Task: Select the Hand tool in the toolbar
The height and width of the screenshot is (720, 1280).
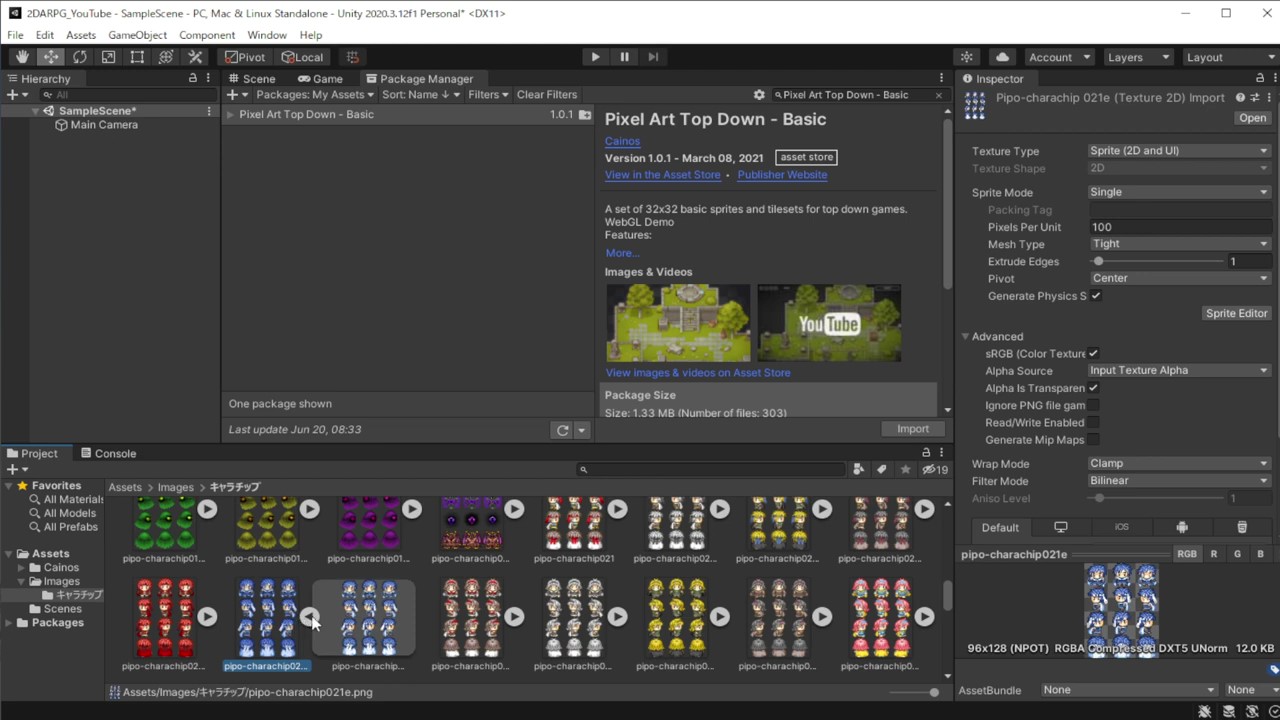Action: (22, 57)
